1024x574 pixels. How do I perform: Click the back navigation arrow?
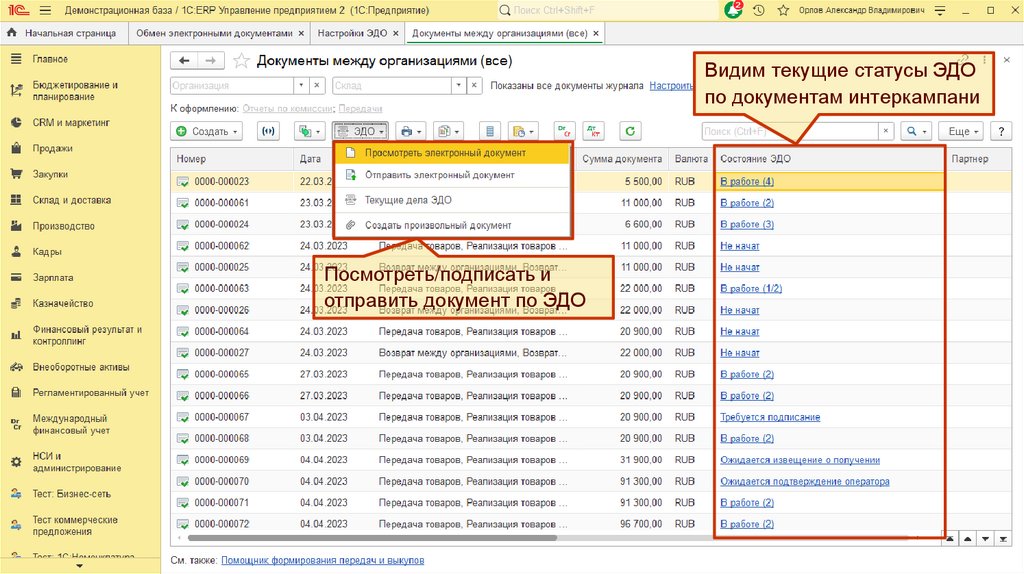click(x=186, y=60)
